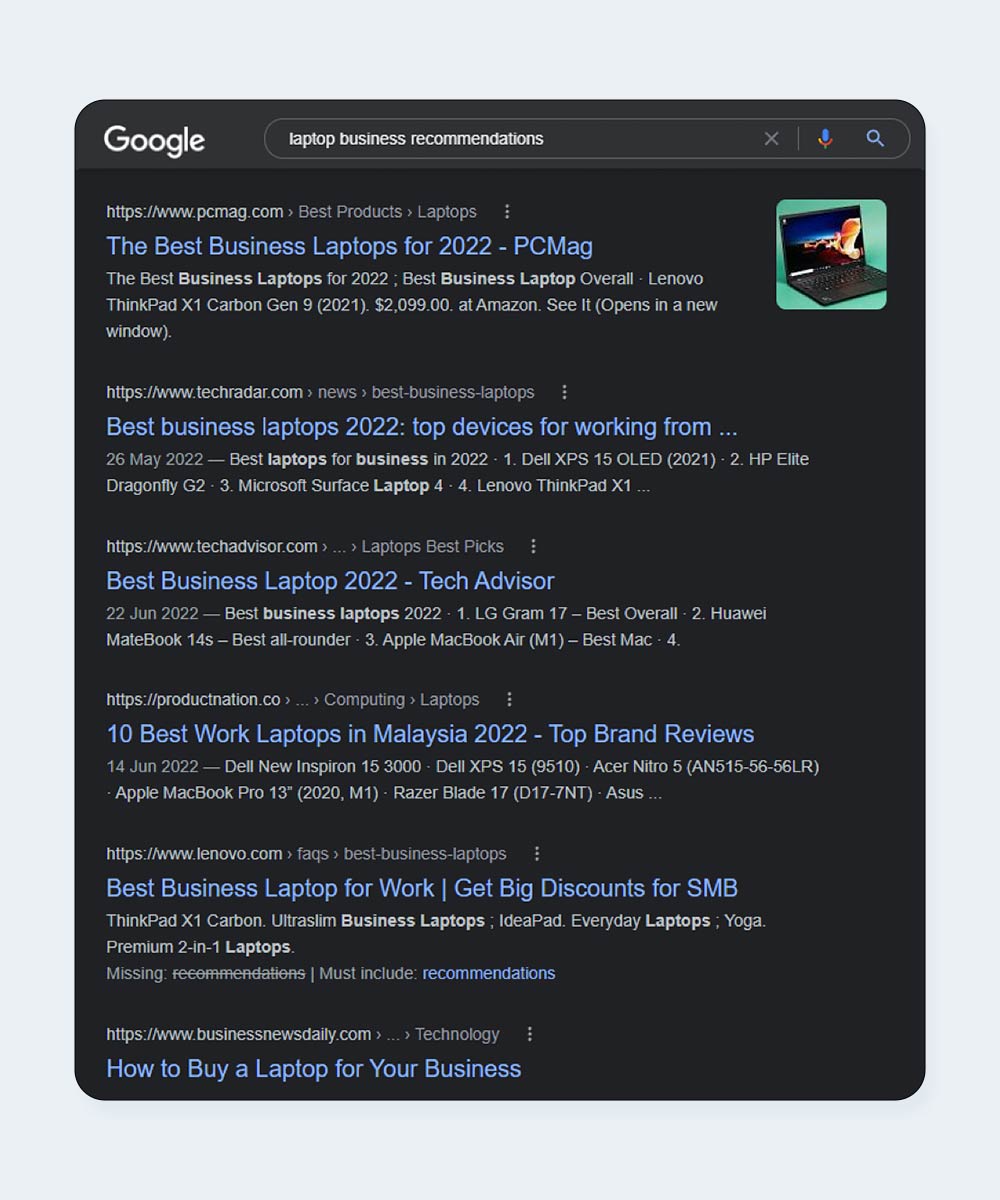Open How to Buy a Laptop for Your Business
The image size is (1000, 1200).
pyautogui.click(x=314, y=1068)
